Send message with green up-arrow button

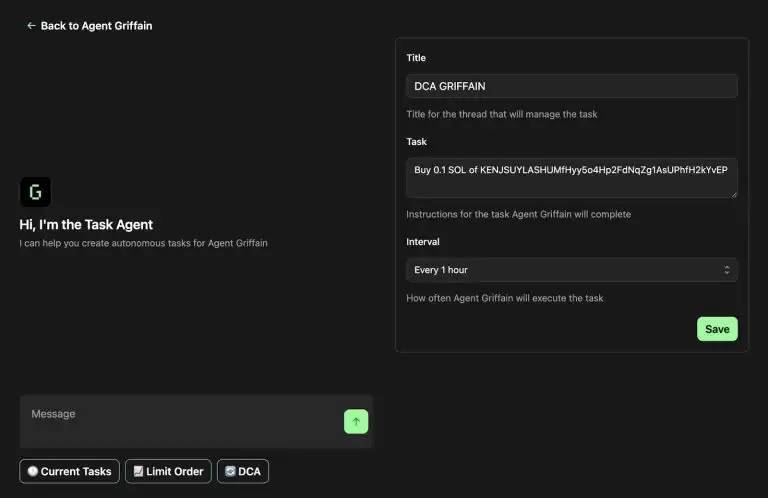pos(356,421)
